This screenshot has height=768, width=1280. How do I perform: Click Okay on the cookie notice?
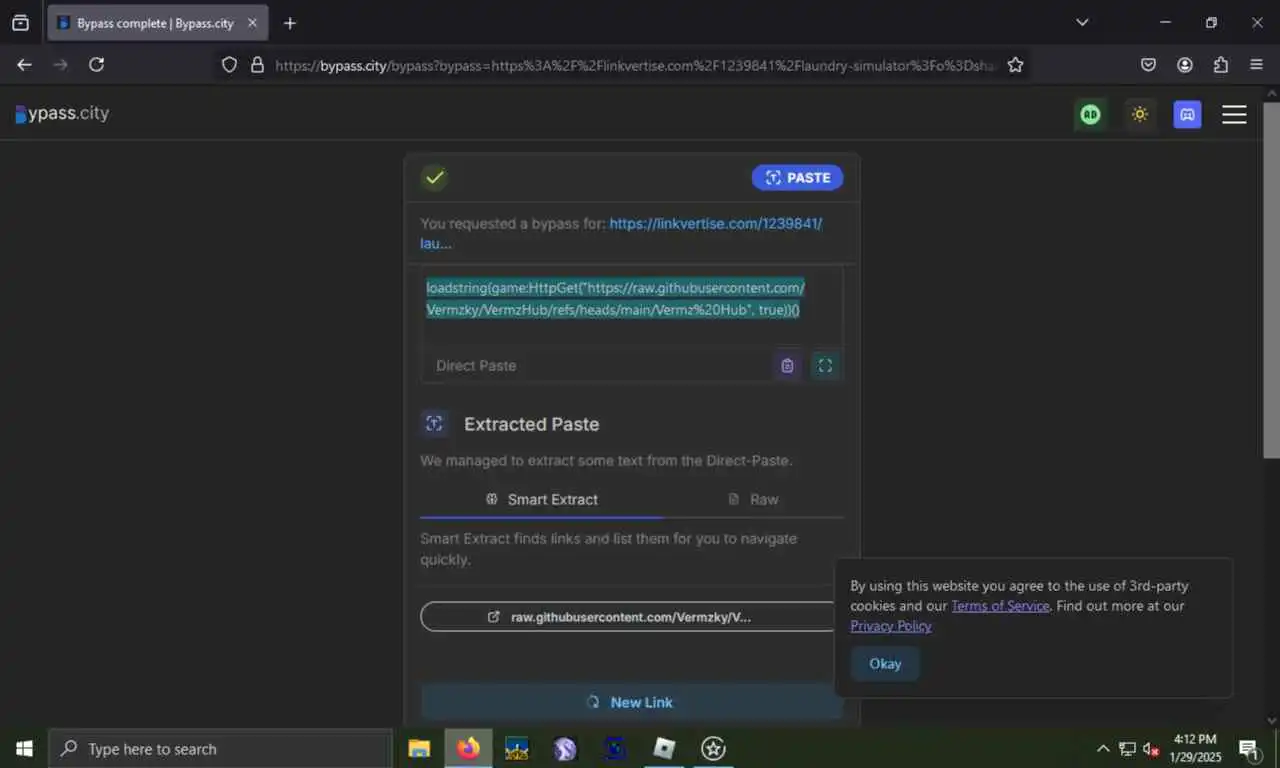pyautogui.click(x=885, y=664)
